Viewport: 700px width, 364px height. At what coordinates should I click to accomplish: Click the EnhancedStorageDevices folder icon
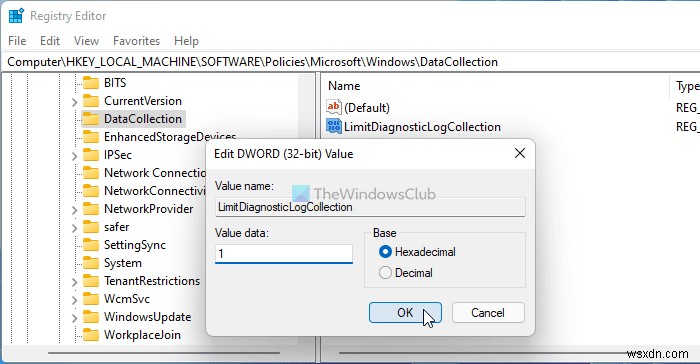pyautogui.click(x=91, y=137)
